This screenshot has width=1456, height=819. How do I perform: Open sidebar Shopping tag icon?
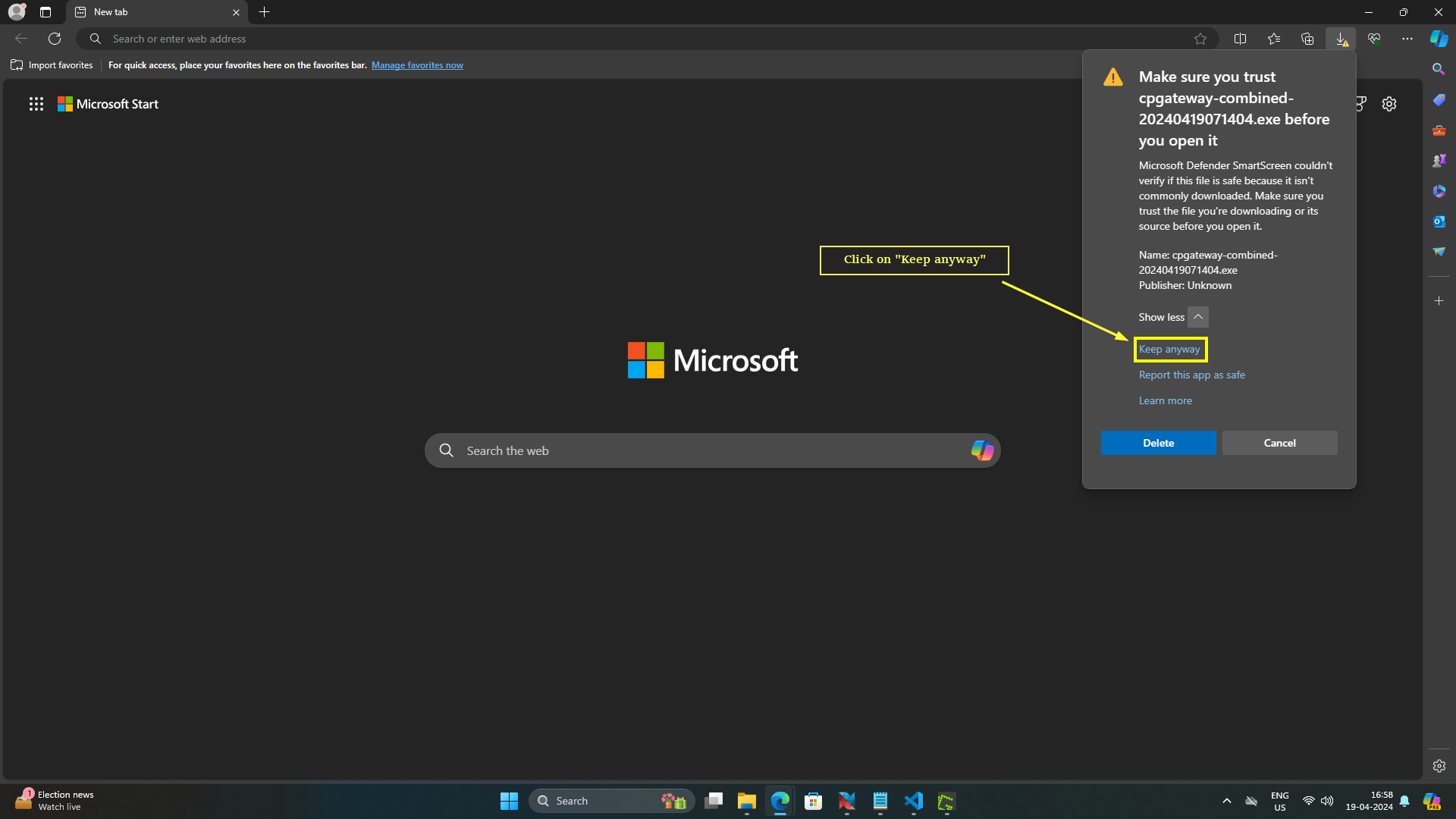(1439, 99)
